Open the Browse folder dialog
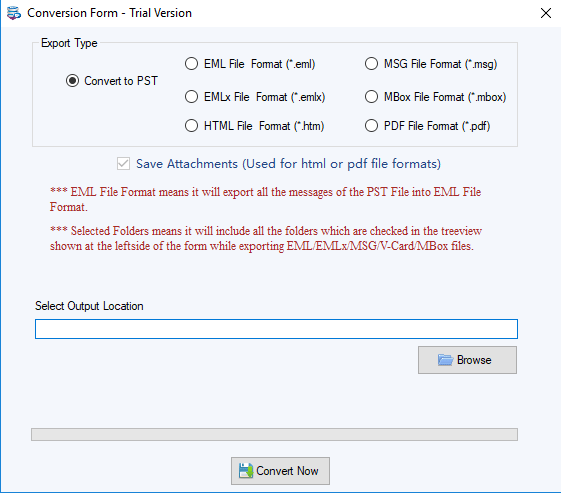Image resolution: width=561 pixels, height=493 pixels. click(467, 360)
